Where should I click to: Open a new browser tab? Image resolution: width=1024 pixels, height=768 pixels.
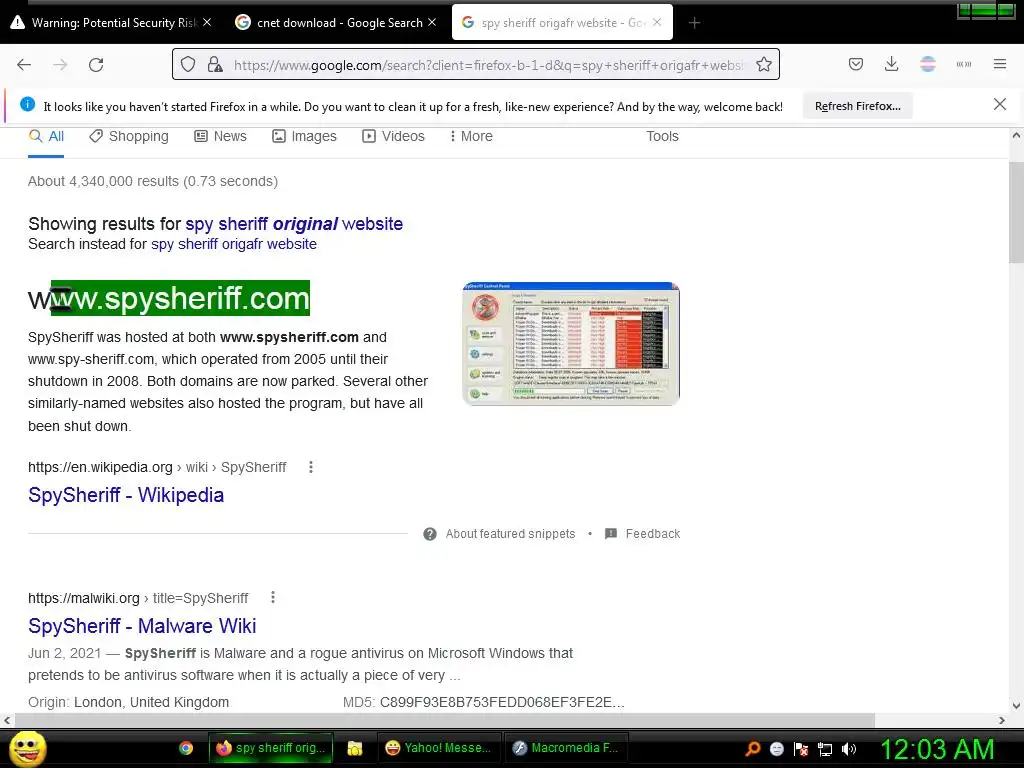tap(694, 23)
